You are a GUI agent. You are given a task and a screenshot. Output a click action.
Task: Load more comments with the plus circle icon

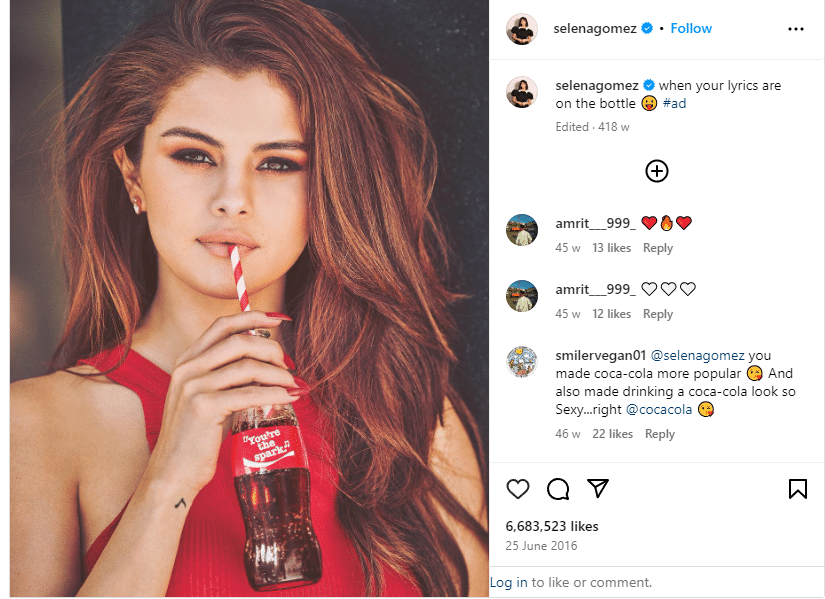point(657,171)
